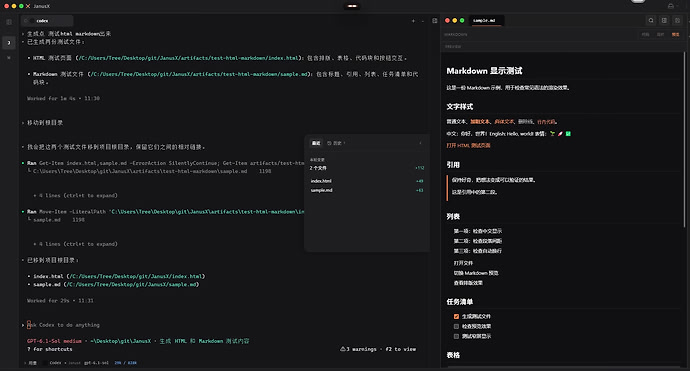Viewport: 690px width, 371px height.
Task: Click the plus icon to add a new terminal tab
Action: (413, 21)
